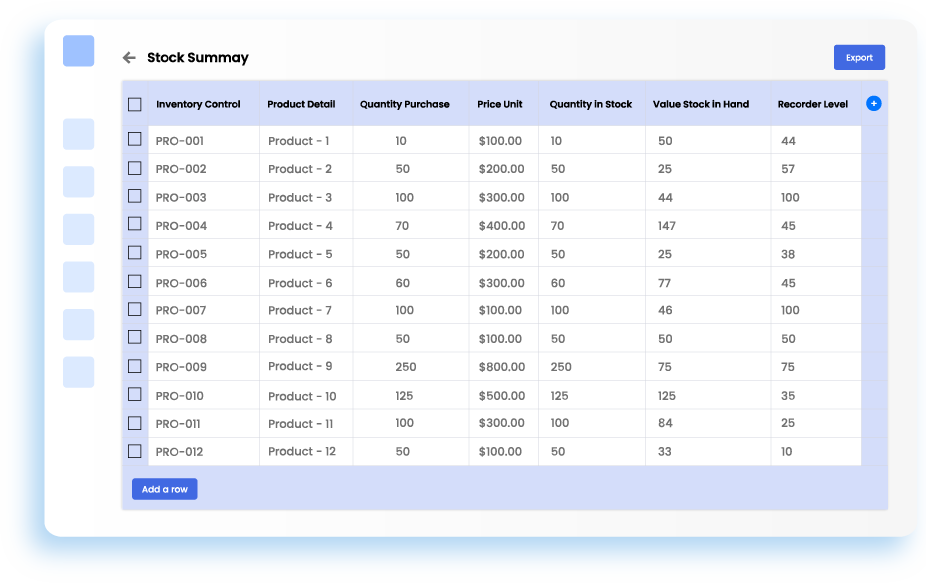Open the last sidebar placeholder icon at bottom
Viewport: 926px width, 586px height.
(78, 372)
